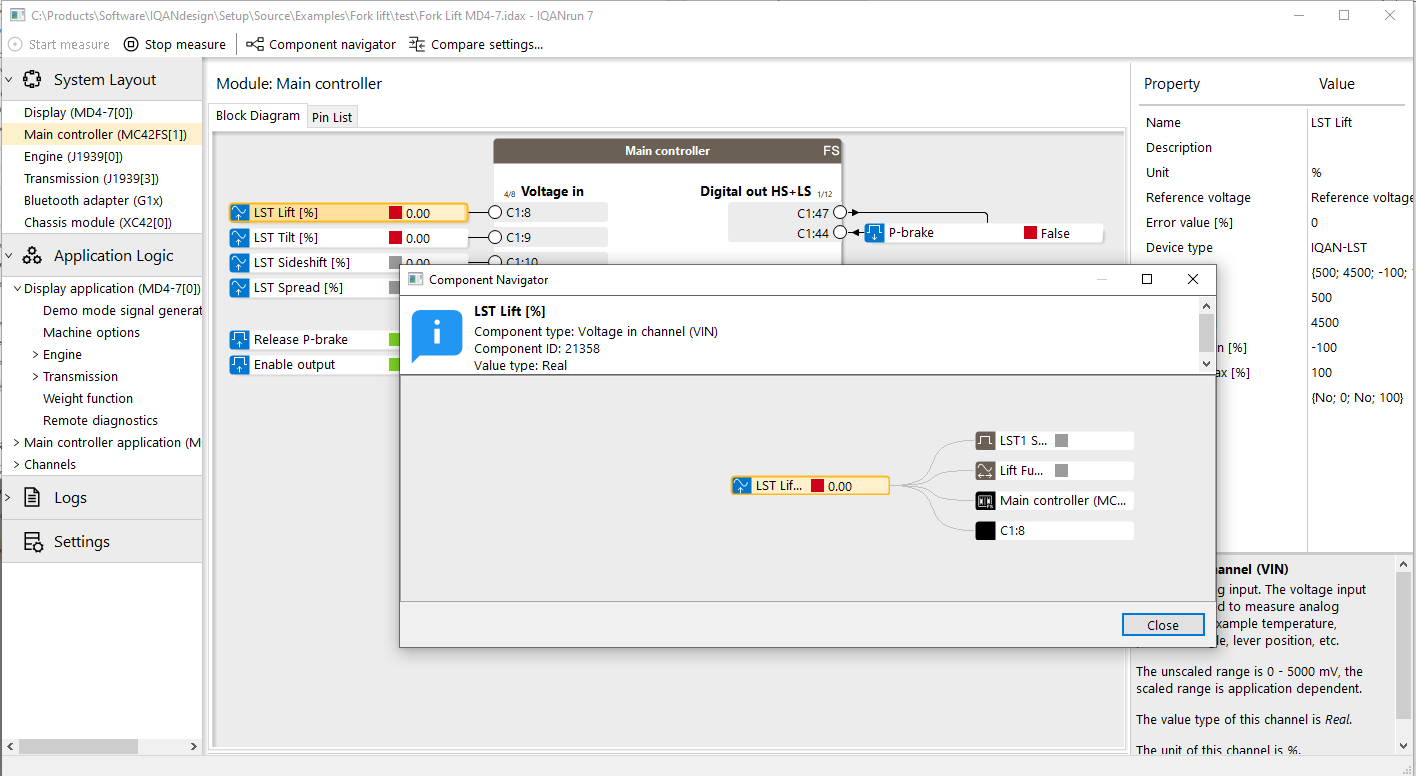
Task: Click left arrow of sidebar horizontal scrollbar
Action: click(x=10, y=746)
